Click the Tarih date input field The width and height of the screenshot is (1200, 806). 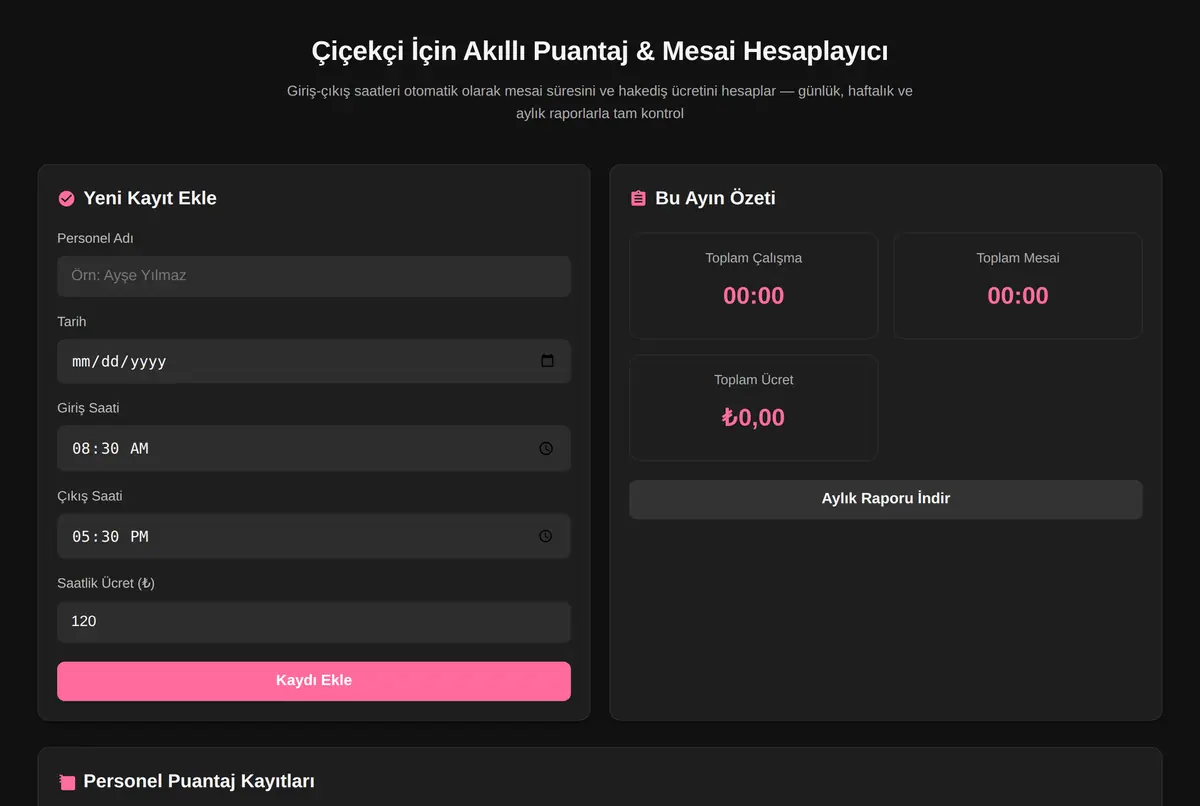coord(314,361)
